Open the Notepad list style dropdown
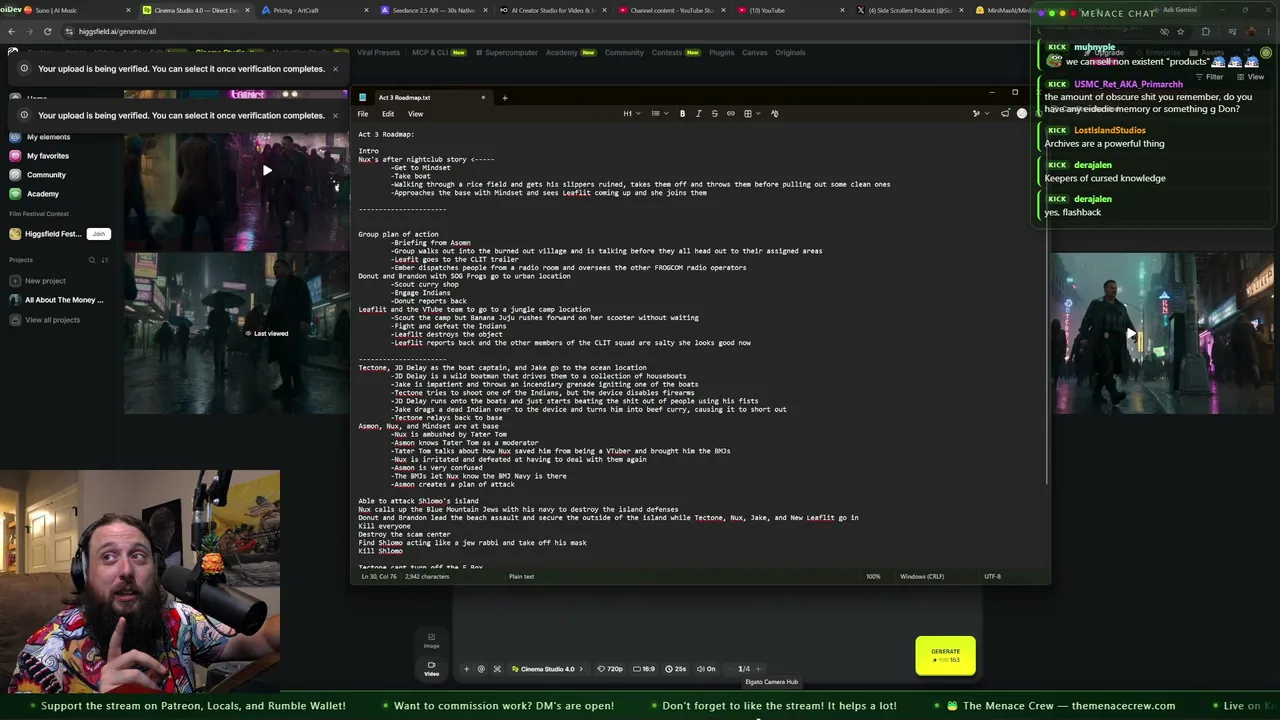 [x=658, y=114]
